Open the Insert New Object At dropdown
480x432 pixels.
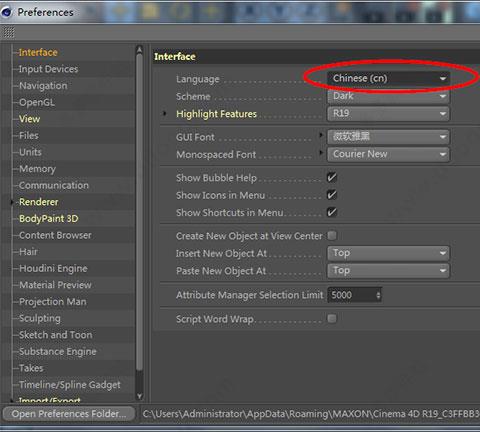pyautogui.click(x=388, y=253)
